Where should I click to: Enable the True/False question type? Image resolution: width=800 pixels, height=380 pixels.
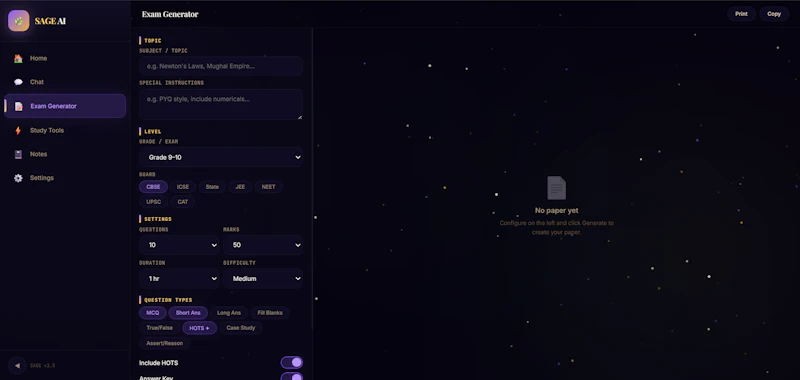click(159, 328)
